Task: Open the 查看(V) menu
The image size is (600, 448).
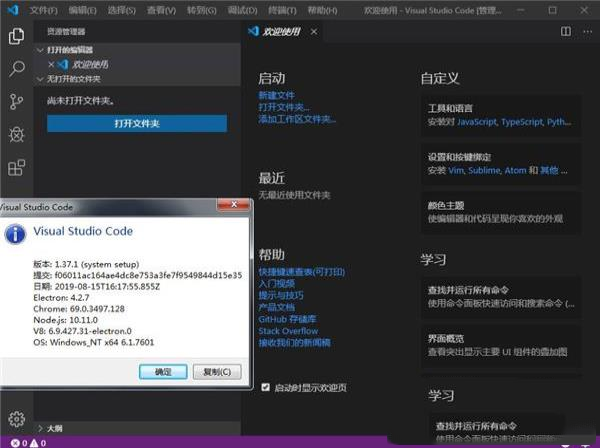Action: click(161, 10)
